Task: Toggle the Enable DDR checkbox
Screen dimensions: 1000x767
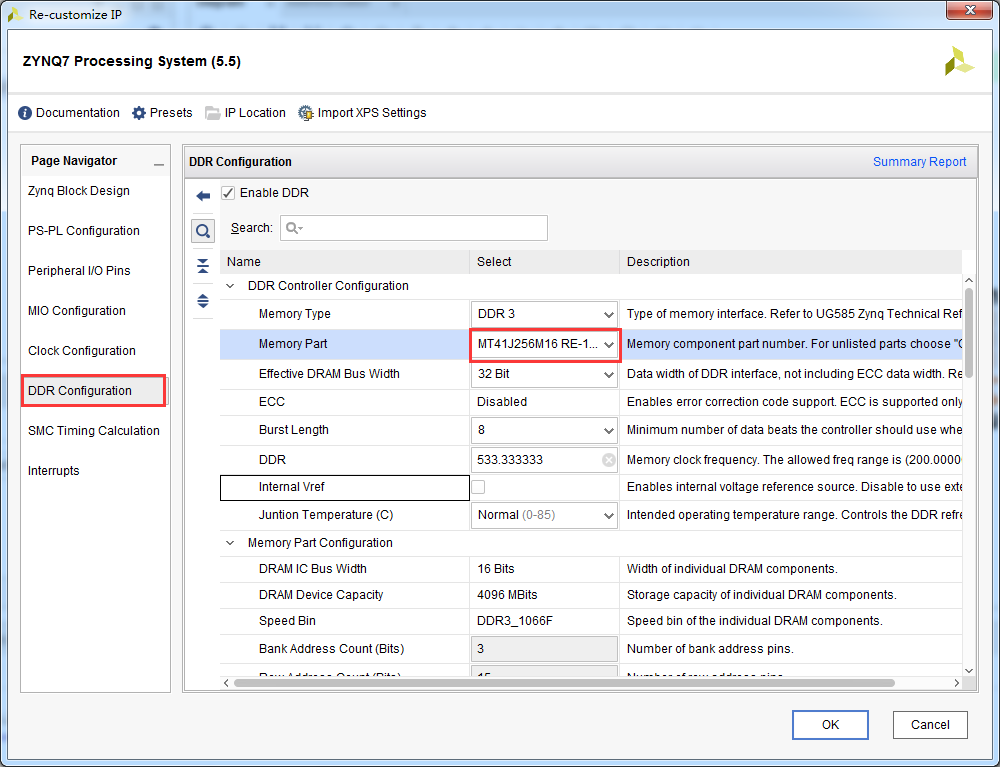Action: [x=228, y=193]
